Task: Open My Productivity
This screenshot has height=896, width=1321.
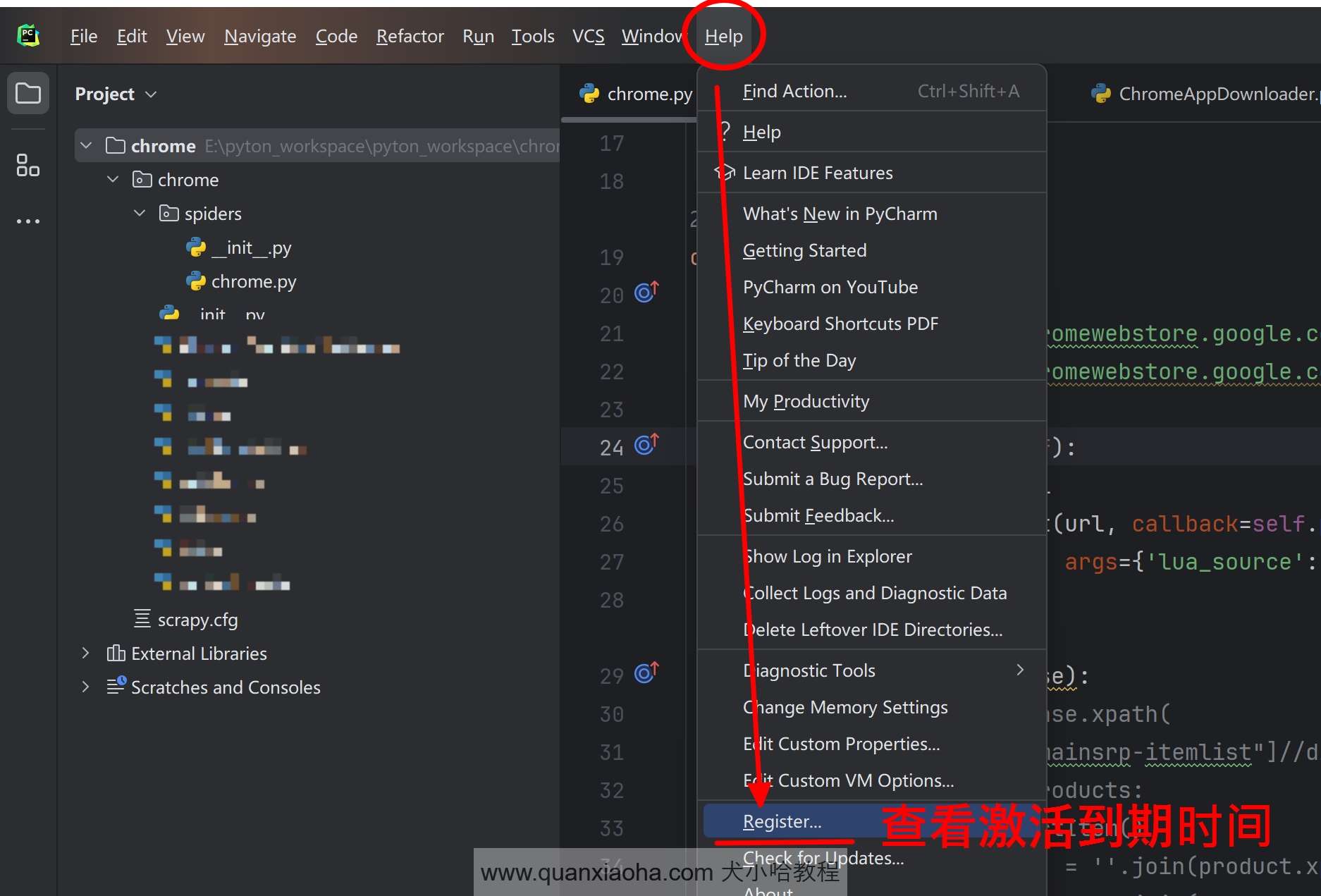Action: [872, 401]
